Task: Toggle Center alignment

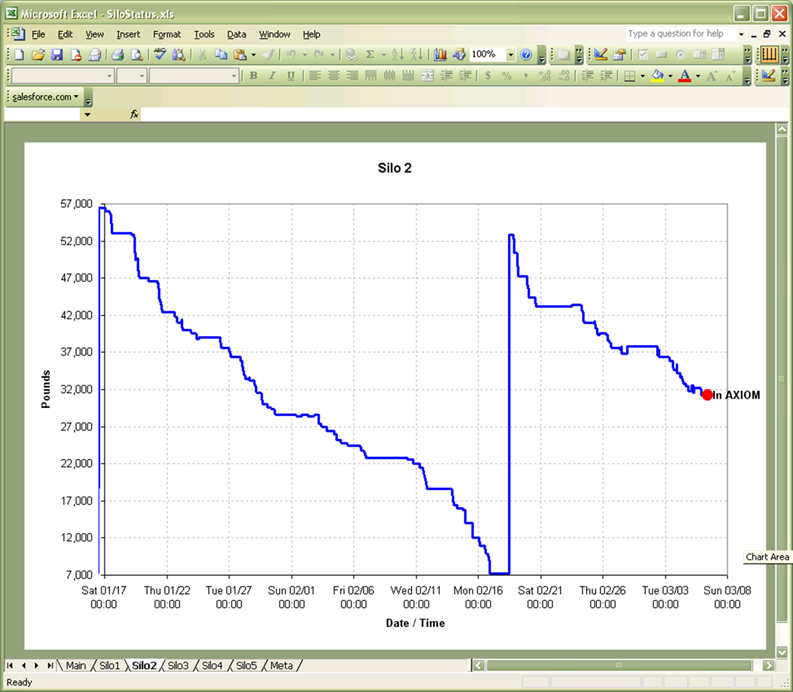Action: coord(333,76)
